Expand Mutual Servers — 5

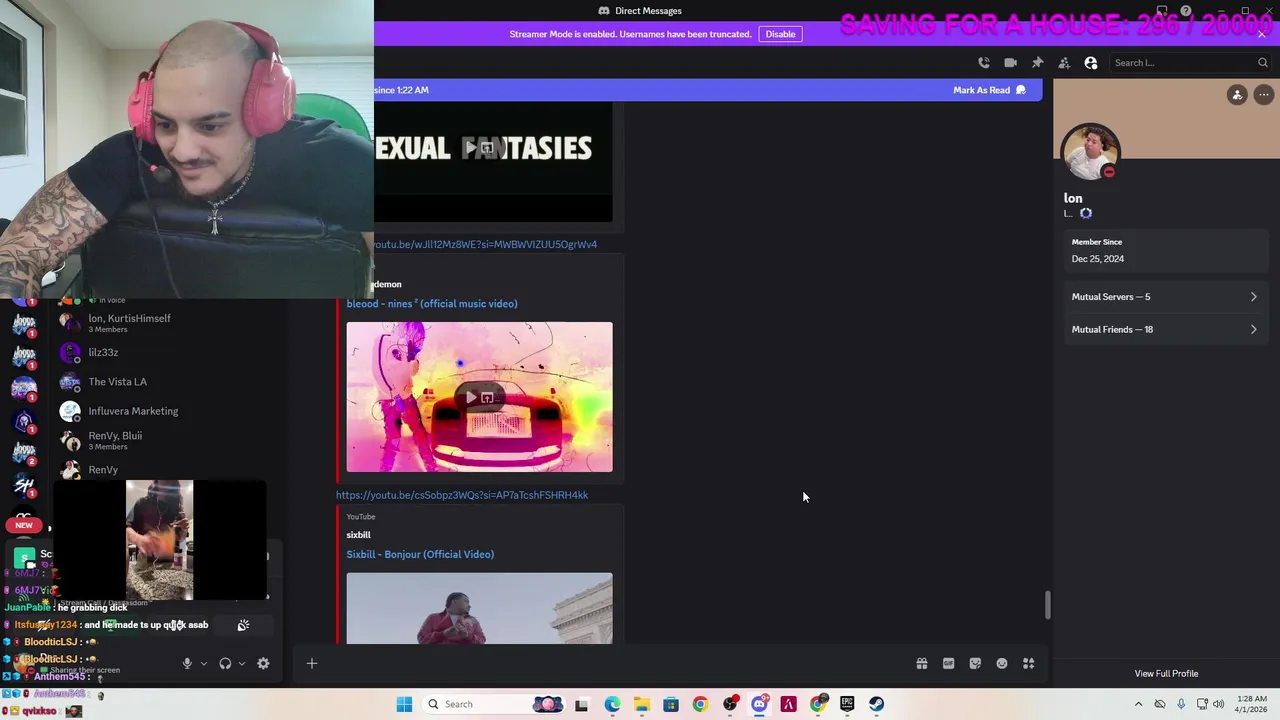pos(1165,297)
